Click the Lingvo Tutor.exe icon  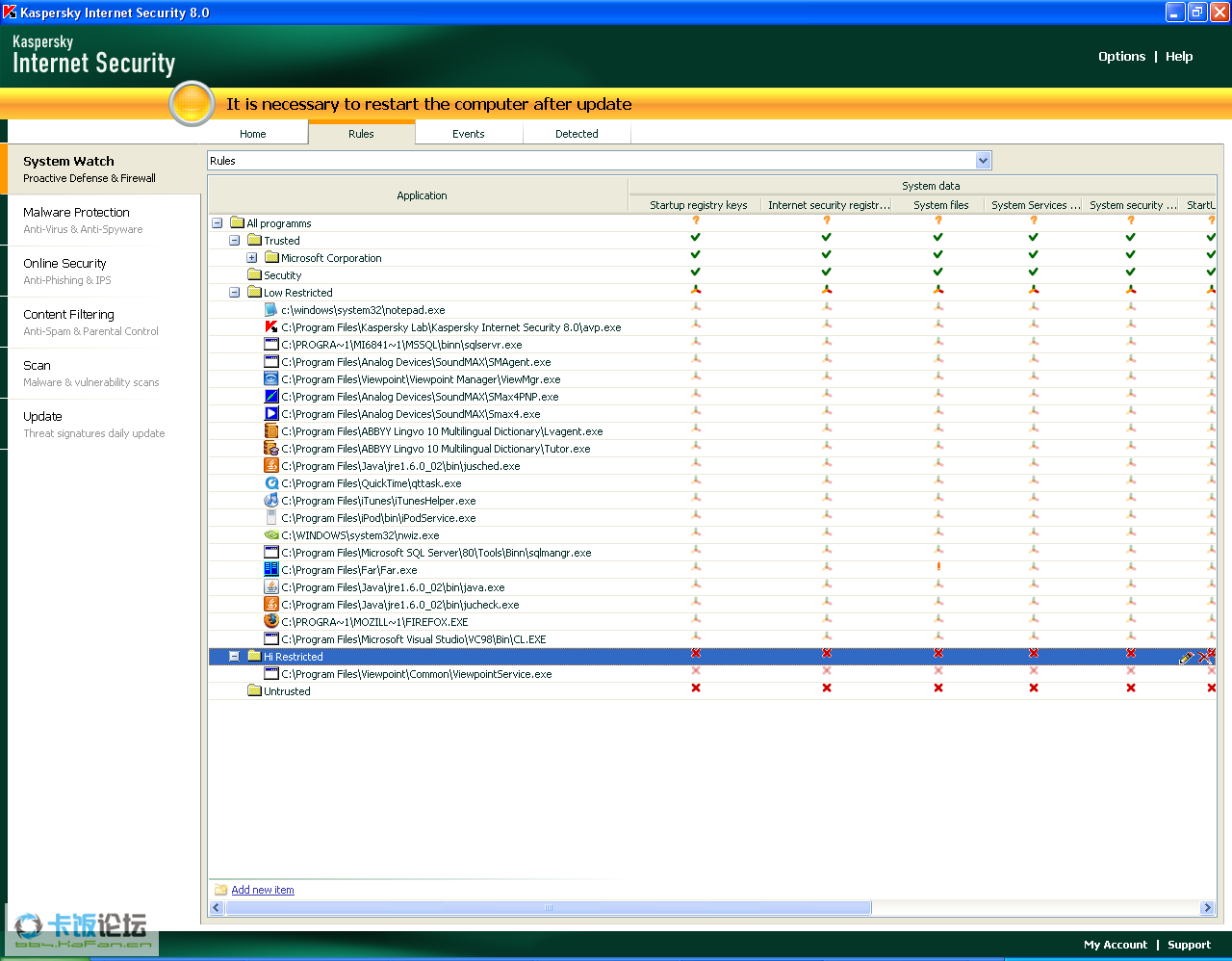click(x=271, y=449)
